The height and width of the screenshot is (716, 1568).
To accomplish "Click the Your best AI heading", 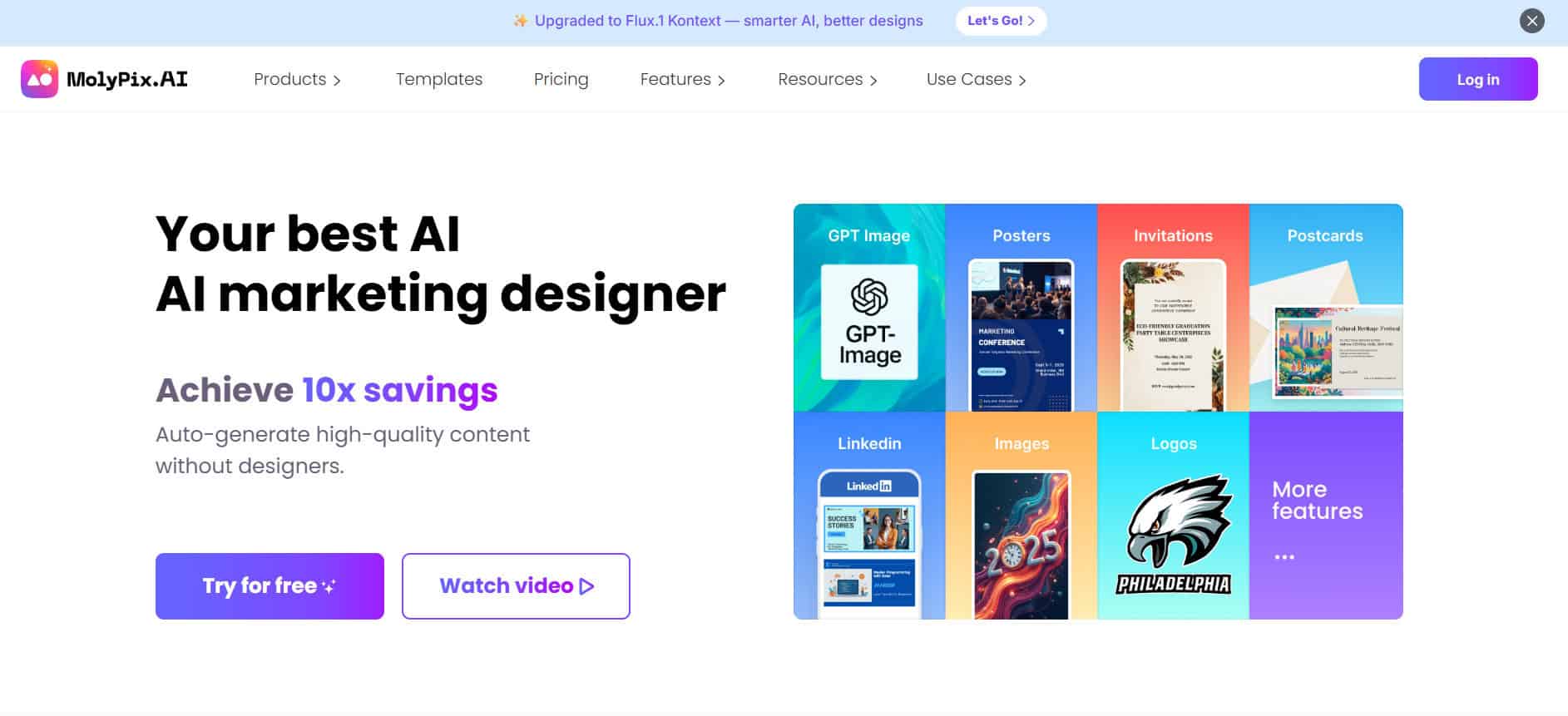I will tap(308, 233).
